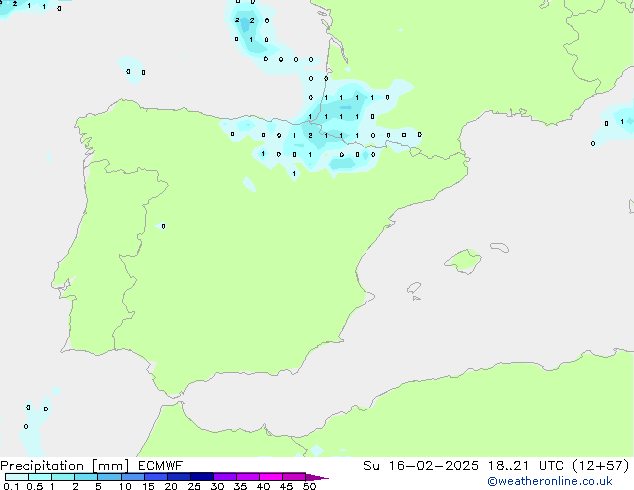
Task: Select the 0.5–1 mm legend color box
Action: click(x=40, y=477)
